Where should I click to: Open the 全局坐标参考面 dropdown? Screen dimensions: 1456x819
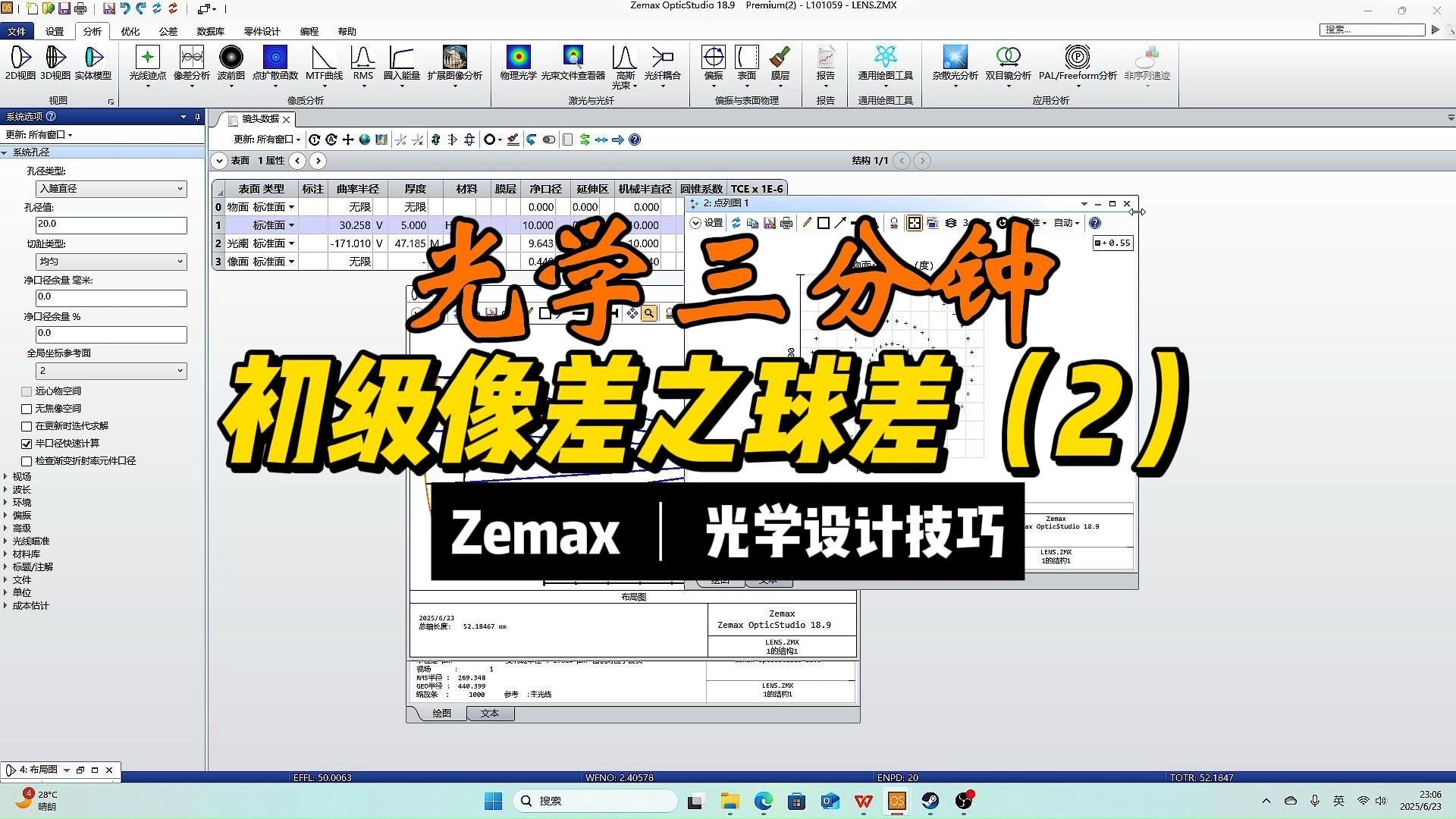(111, 370)
